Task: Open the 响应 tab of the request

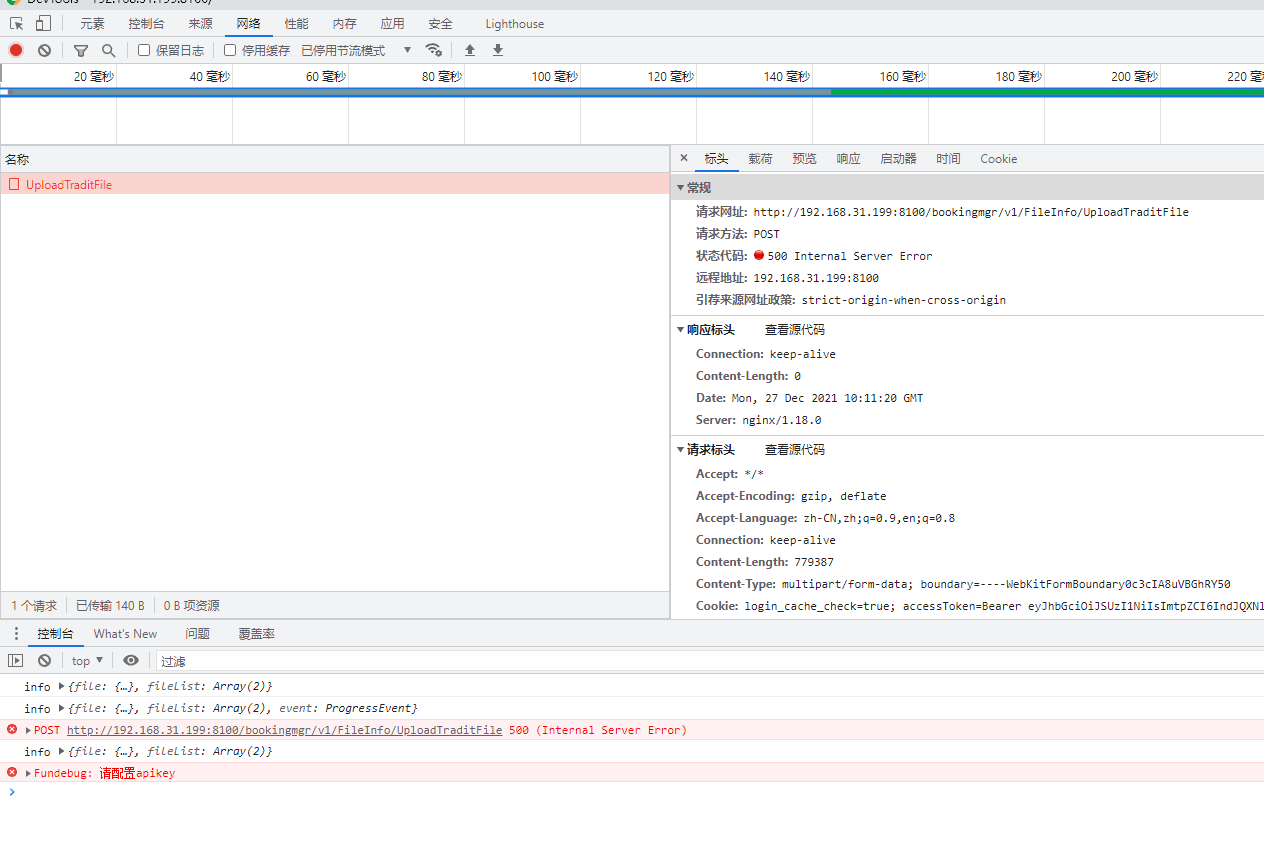Action: (848, 159)
